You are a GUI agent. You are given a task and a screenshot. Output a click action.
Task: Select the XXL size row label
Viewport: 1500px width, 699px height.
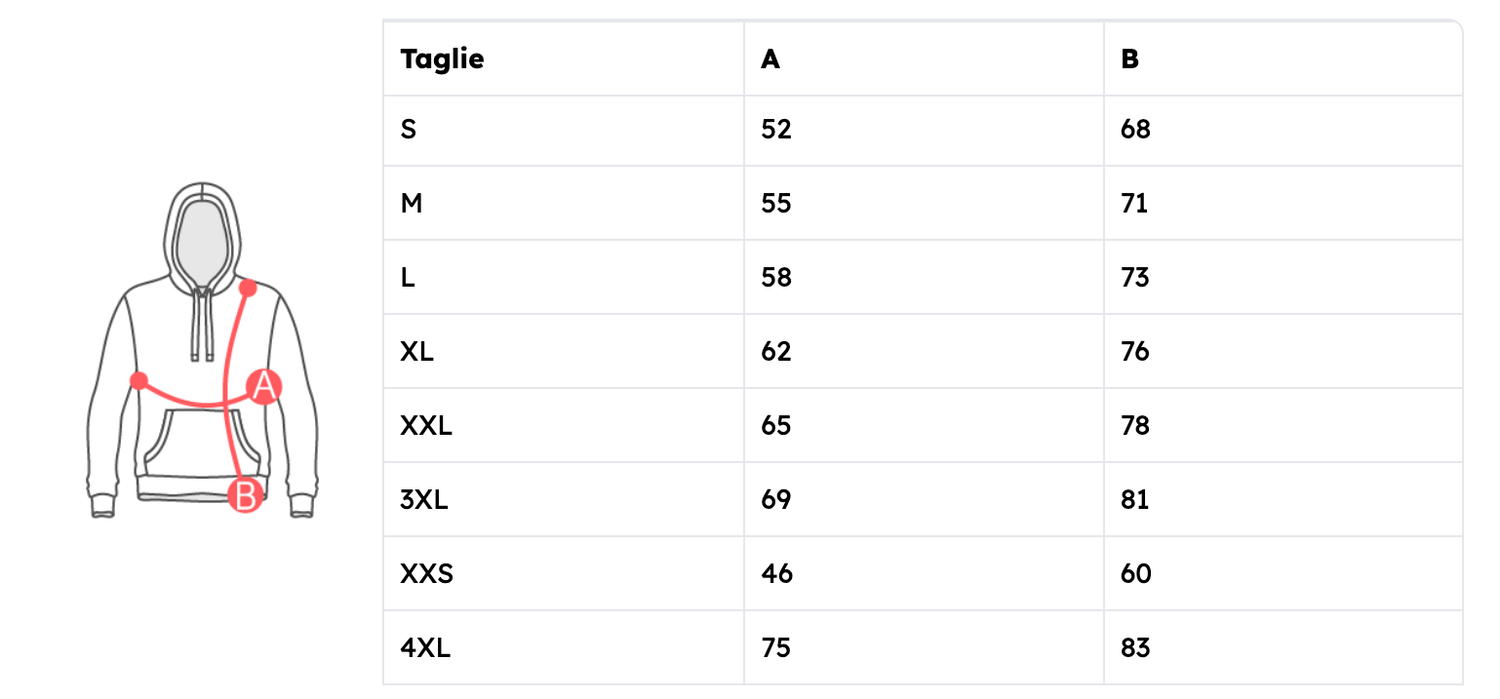[x=426, y=426]
